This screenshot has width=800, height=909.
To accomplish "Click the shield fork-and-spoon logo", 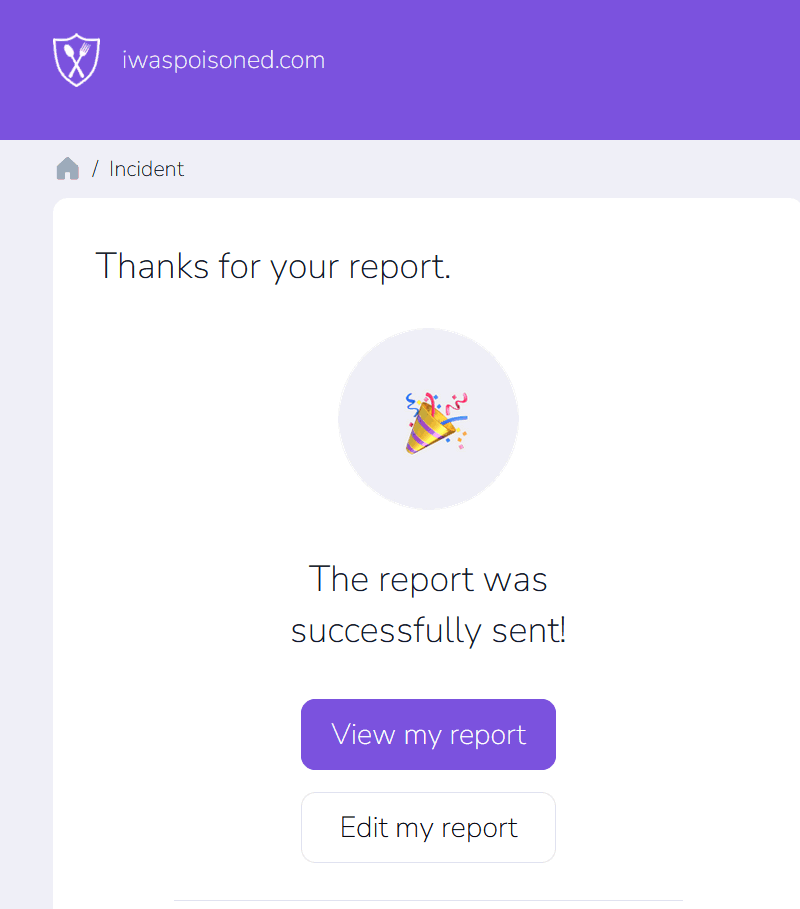I will pos(77,60).
